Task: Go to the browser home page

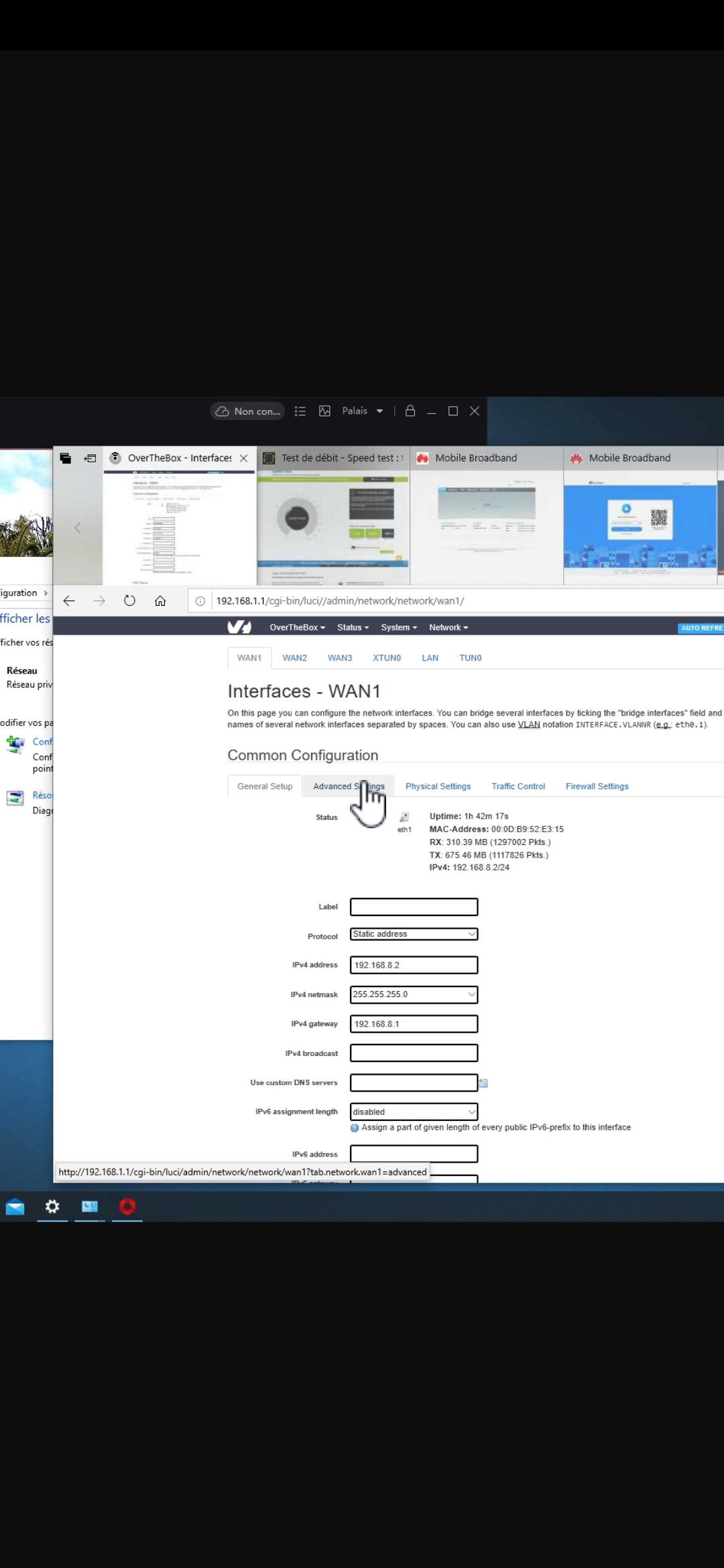Action: point(160,601)
